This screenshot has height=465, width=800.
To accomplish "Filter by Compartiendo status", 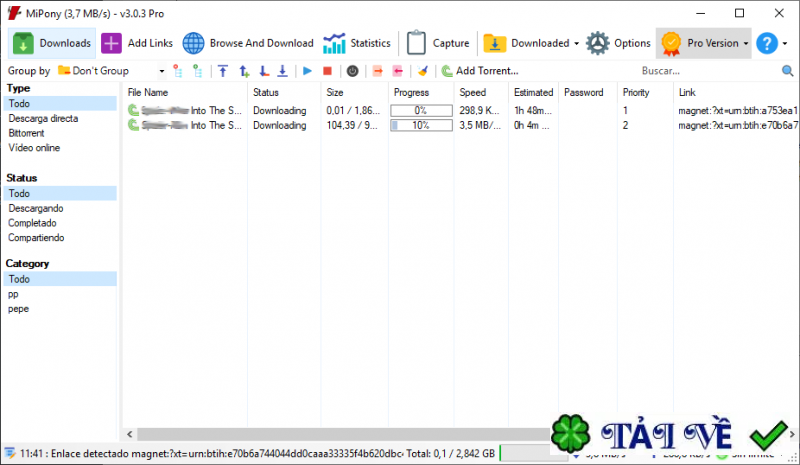I will [x=36, y=238].
